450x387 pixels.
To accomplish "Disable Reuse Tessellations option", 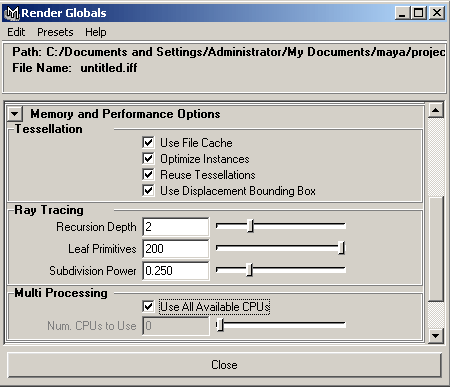I will pyautogui.click(x=148, y=175).
